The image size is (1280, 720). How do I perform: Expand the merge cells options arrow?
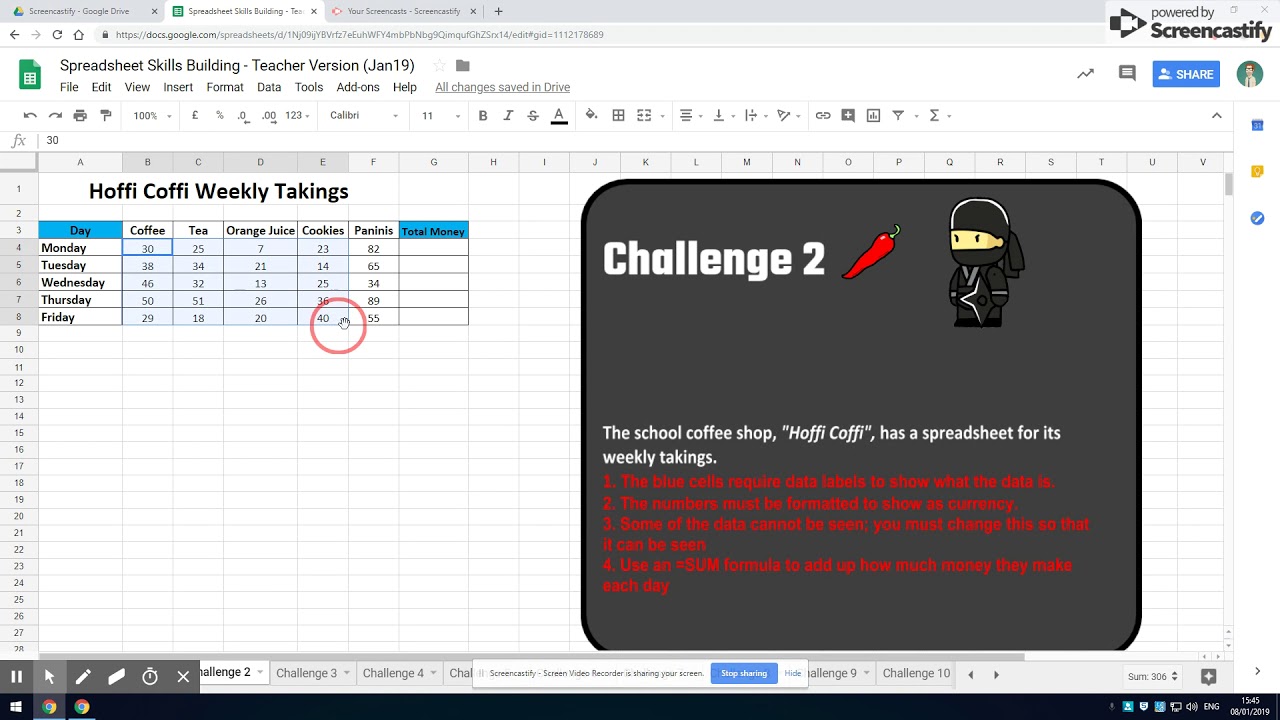[661, 116]
